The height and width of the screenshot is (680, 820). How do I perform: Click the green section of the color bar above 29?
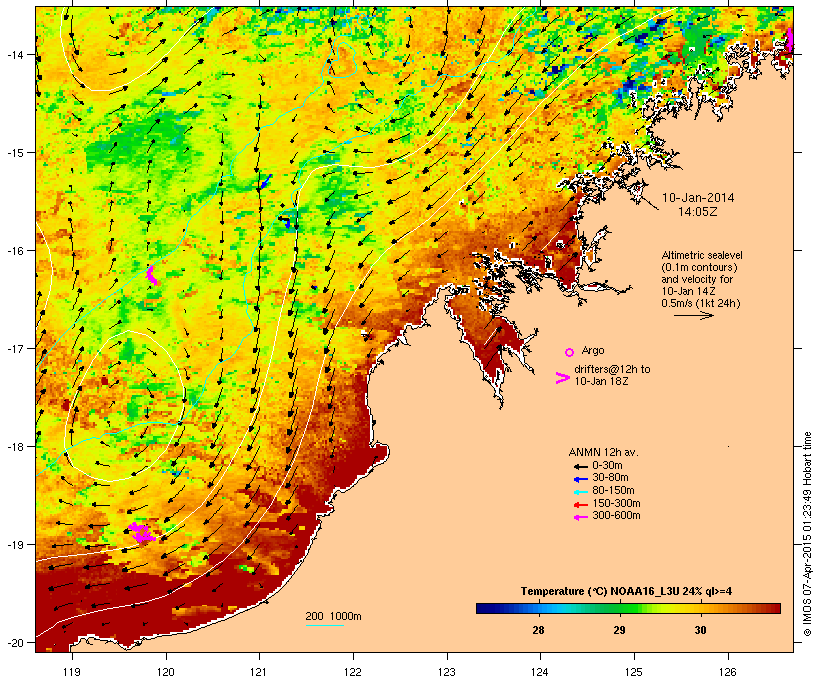tap(620, 608)
